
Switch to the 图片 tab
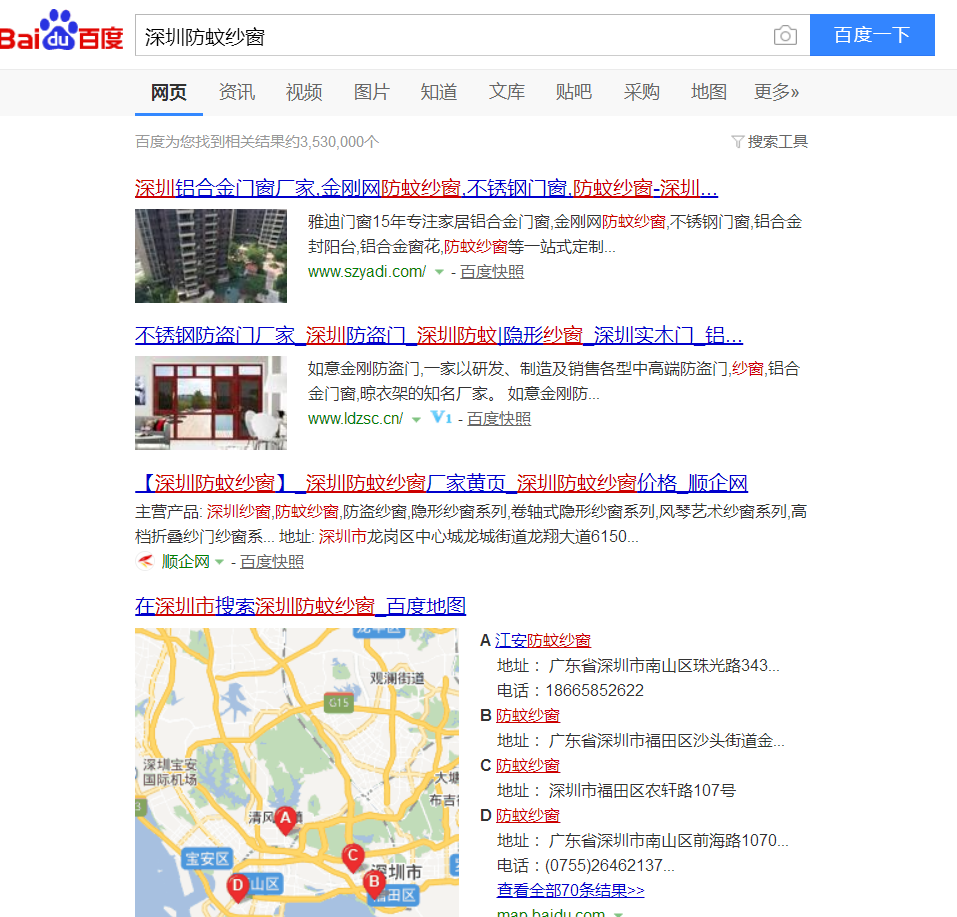[372, 92]
